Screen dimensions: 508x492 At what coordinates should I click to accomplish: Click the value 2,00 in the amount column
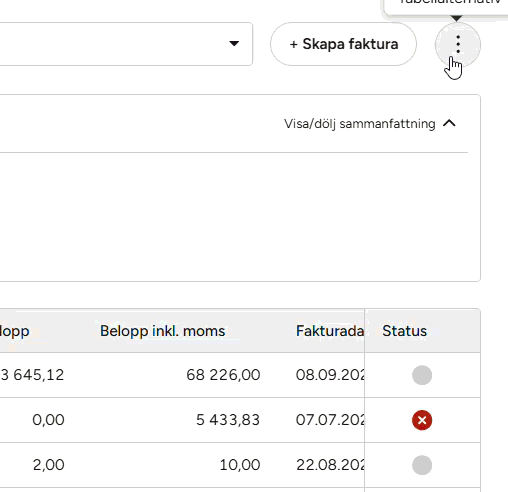[x=48, y=465]
